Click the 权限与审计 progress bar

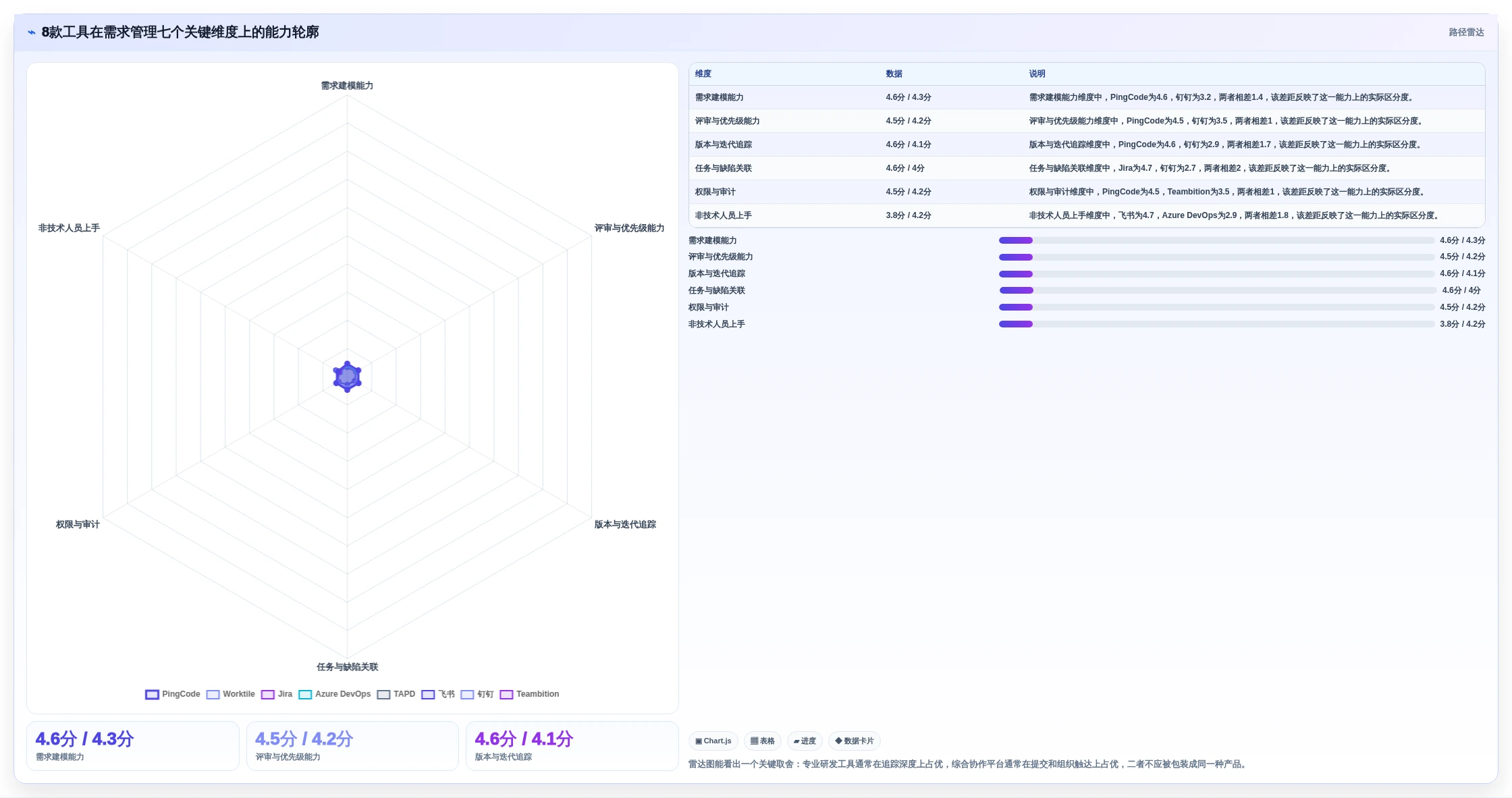[1216, 307]
